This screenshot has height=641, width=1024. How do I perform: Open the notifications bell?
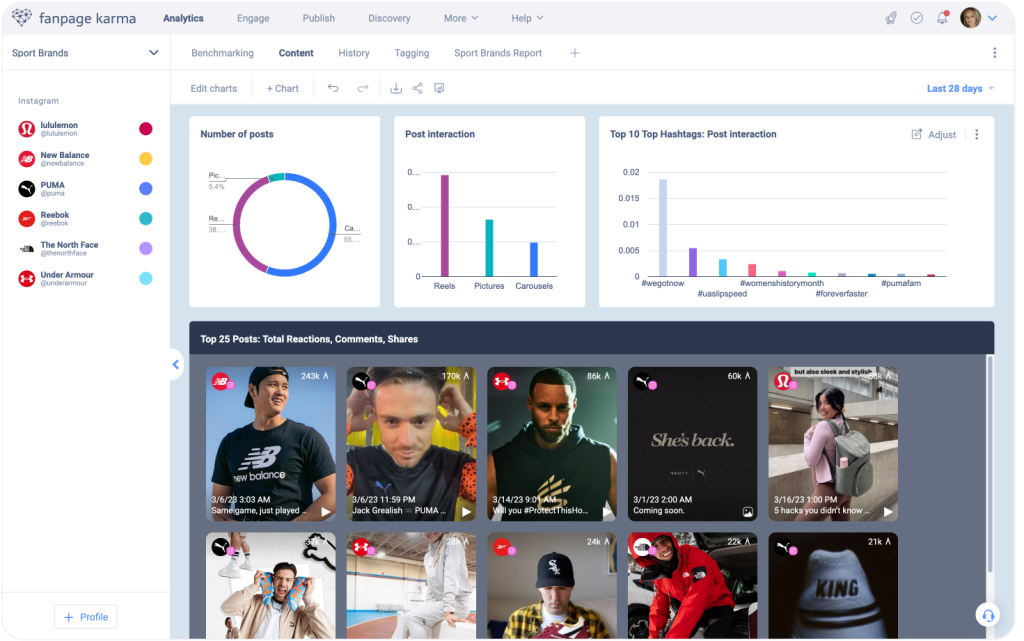tap(942, 18)
